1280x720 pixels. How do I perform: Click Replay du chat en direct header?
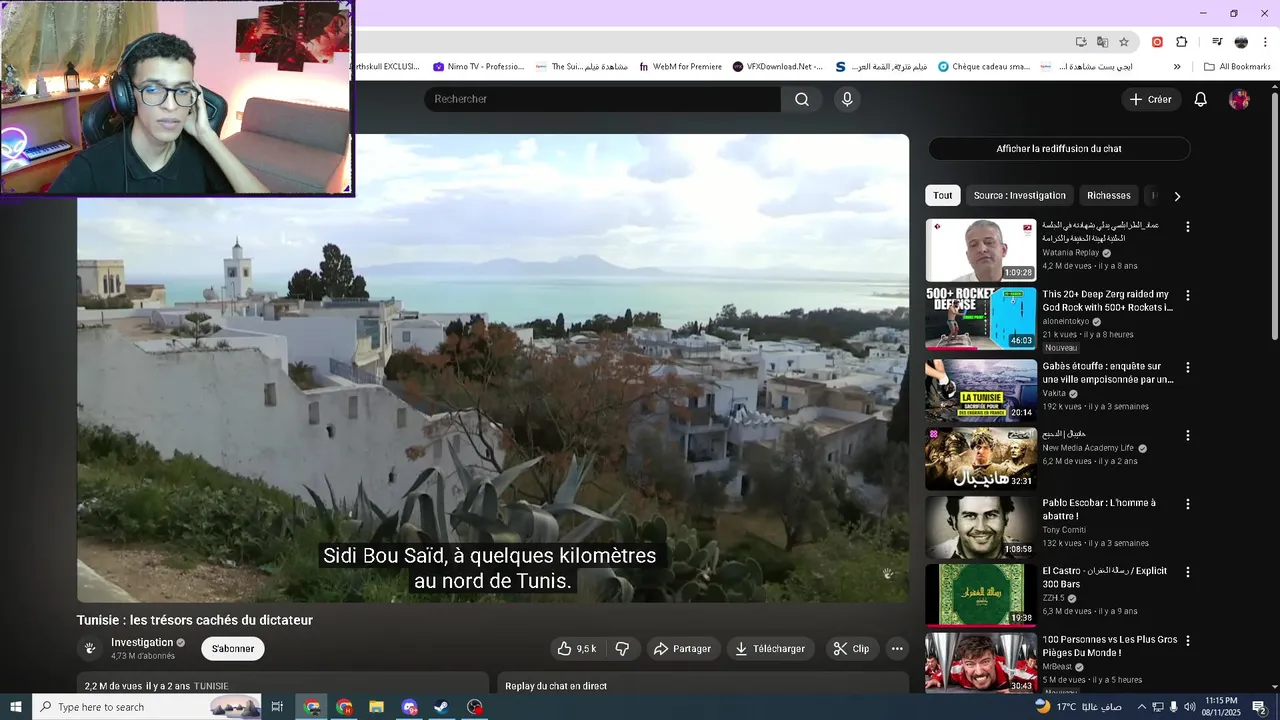[556, 686]
